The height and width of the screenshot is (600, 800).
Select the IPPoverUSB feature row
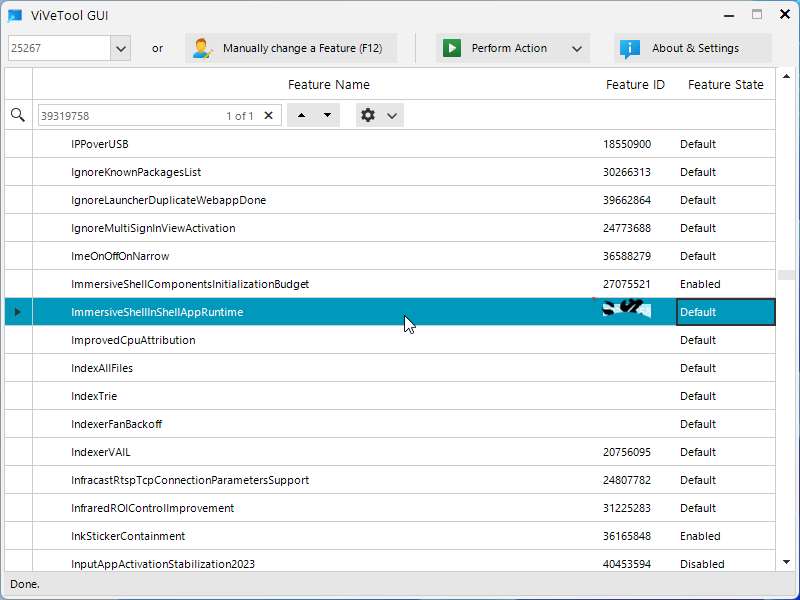pyautogui.click(x=100, y=144)
